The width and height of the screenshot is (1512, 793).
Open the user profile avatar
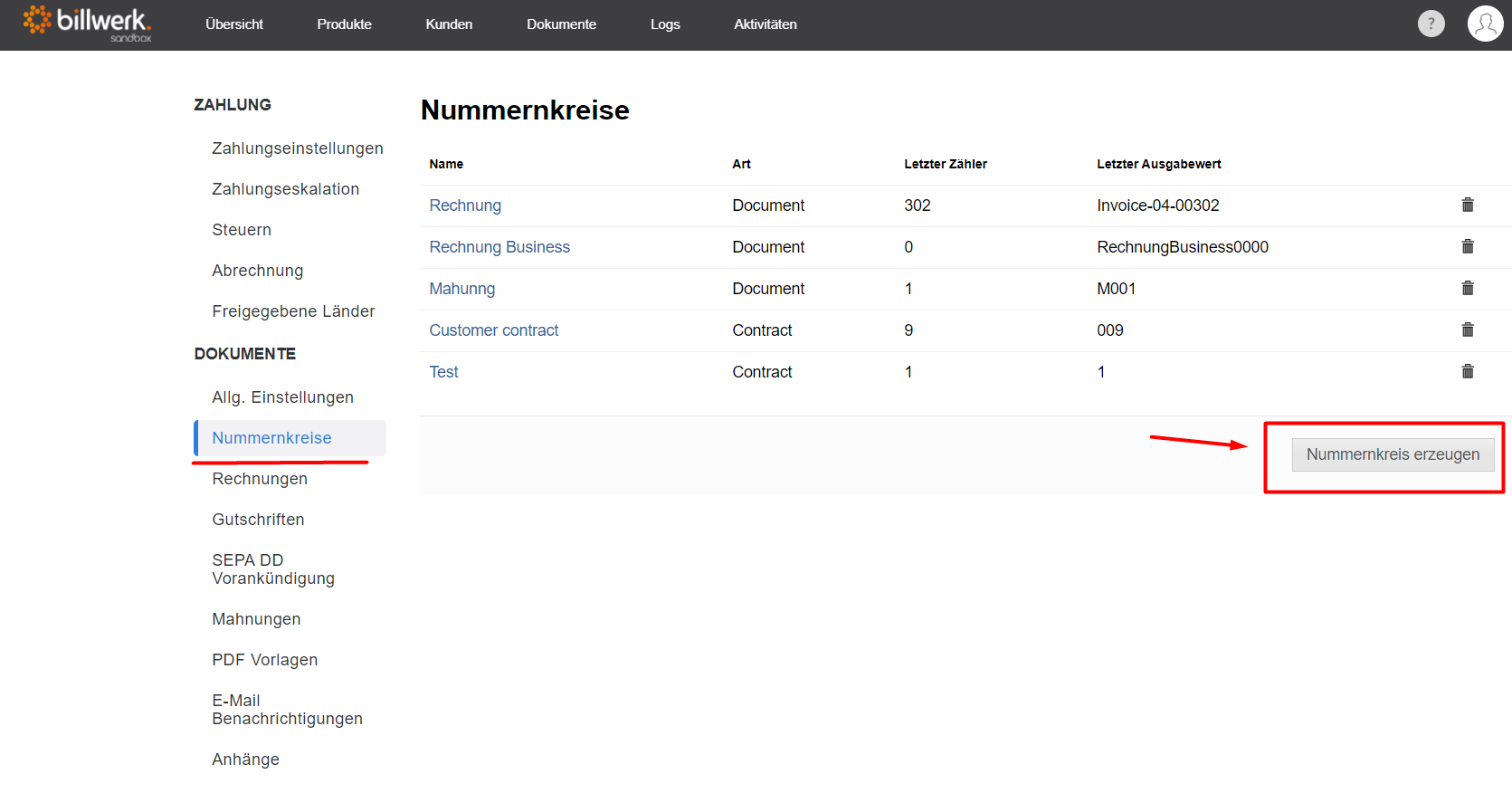pos(1485,24)
